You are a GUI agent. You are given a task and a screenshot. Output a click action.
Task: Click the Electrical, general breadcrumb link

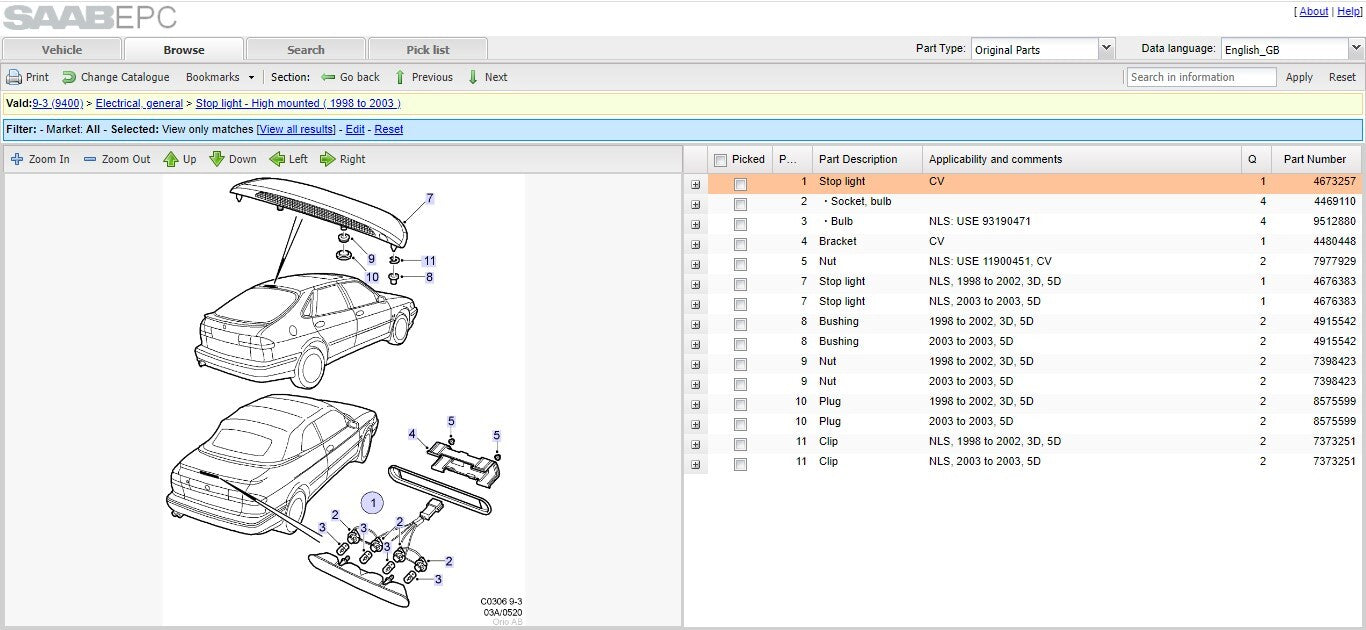pyautogui.click(x=139, y=103)
